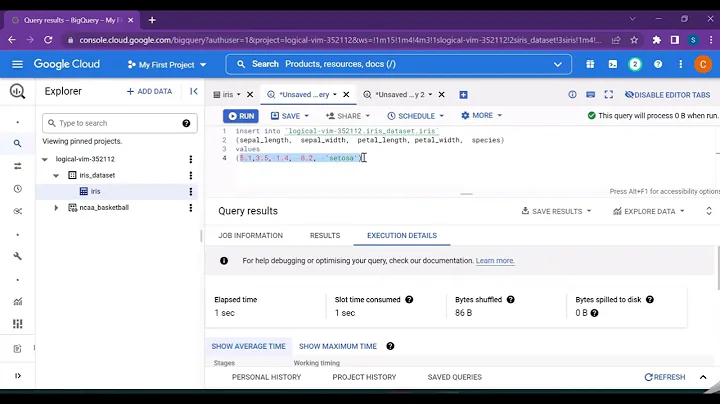Open PROJECT HISTORY tab

click(364, 377)
